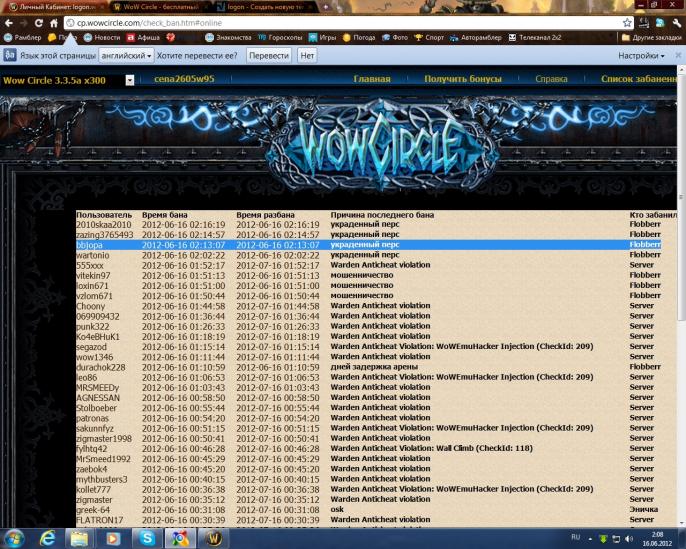Open Windows Explorer folder in taskbar
Screen dimensions: 686x549
(80, 538)
